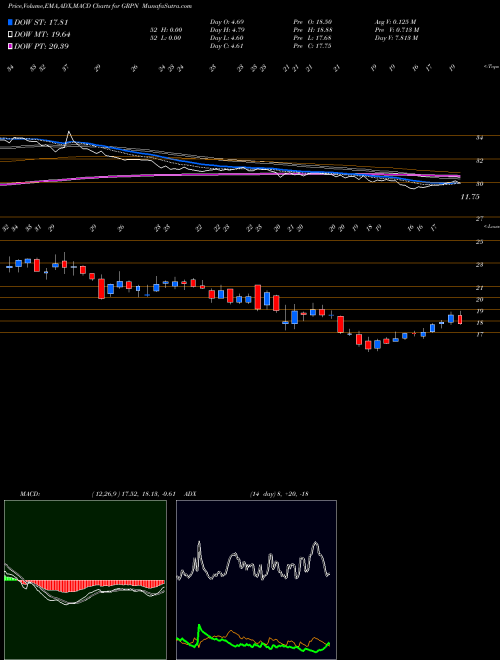This screenshot has height=660, width=500.
Task: Click the 'Day H: 4.79' value
Action: pos(227,30)
